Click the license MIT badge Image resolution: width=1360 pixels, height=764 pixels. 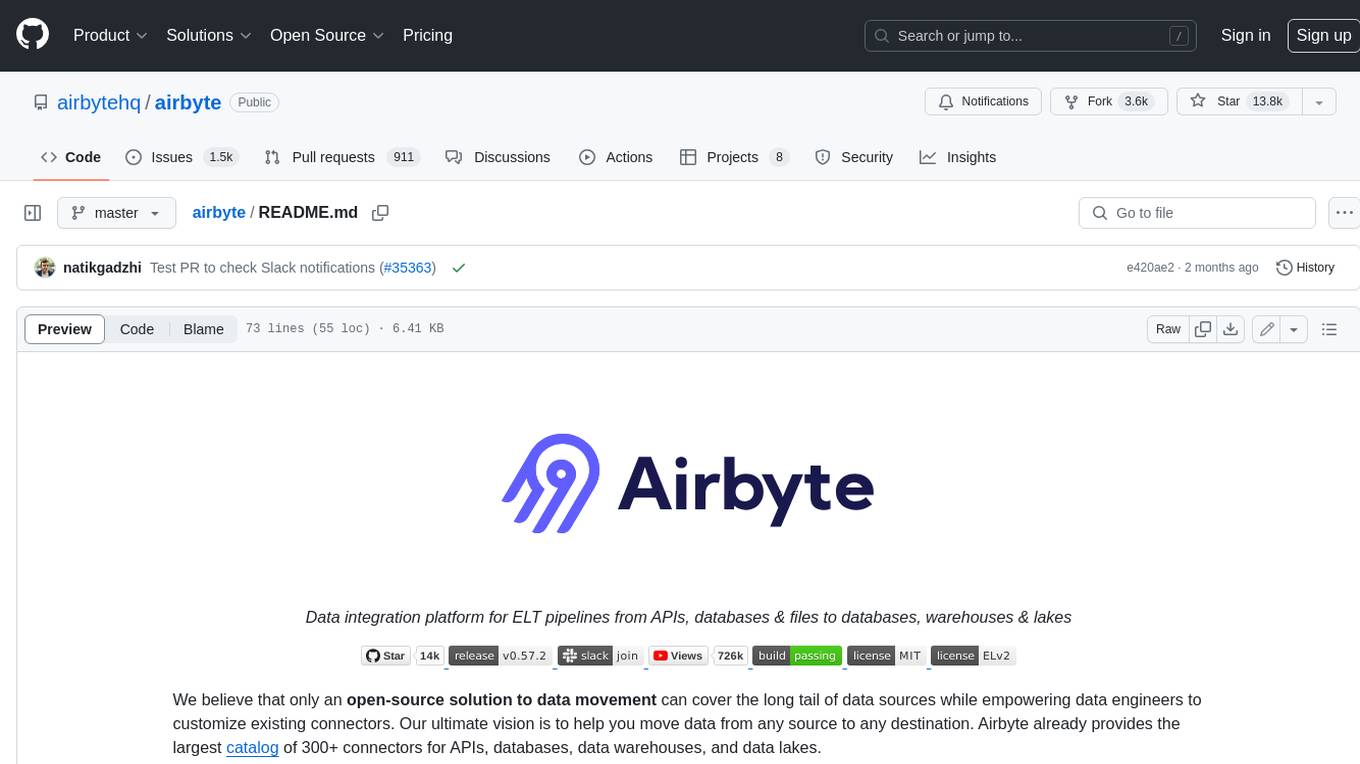(886, 656)
